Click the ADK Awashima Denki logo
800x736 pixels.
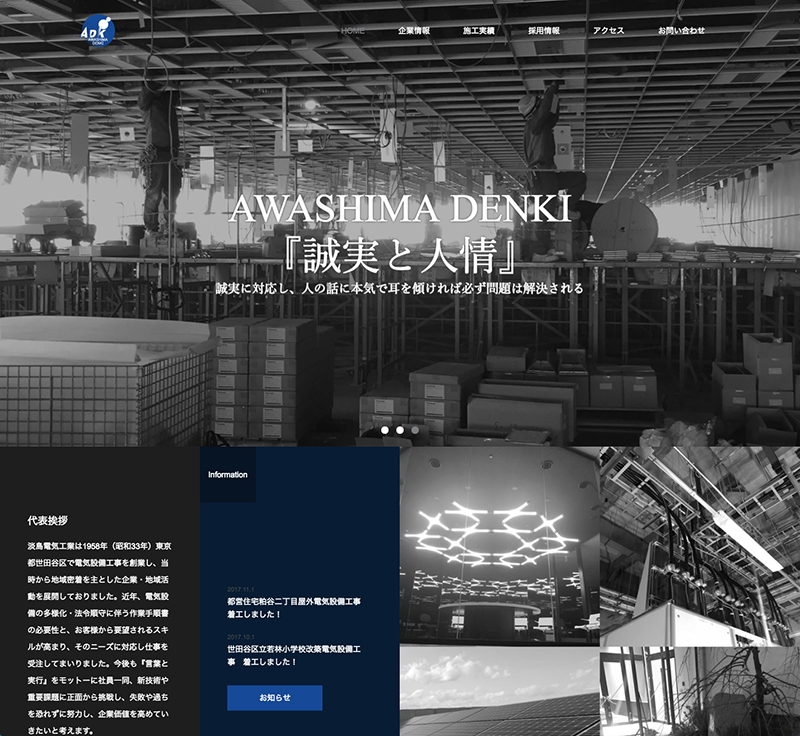coord(98,29)
